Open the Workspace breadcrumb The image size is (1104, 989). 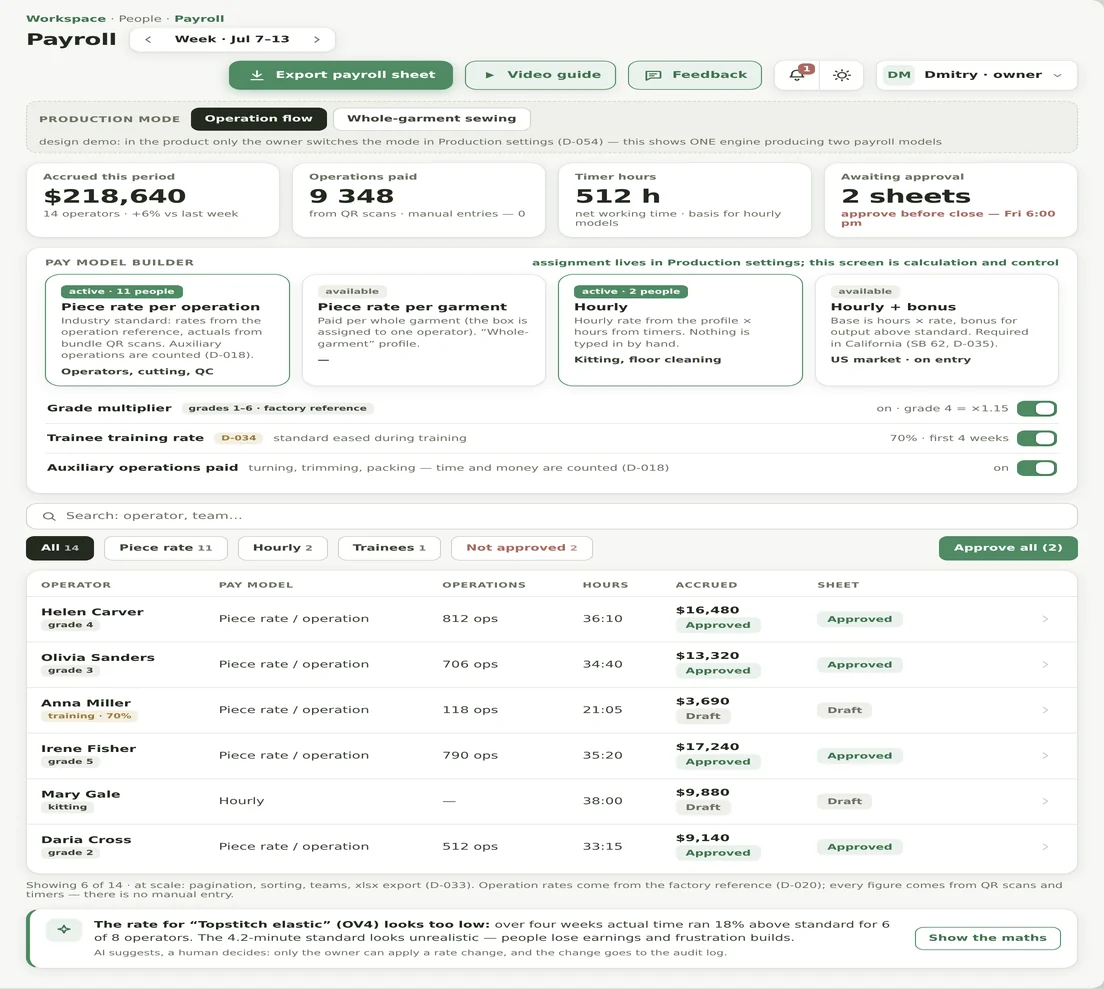[65, 18]
